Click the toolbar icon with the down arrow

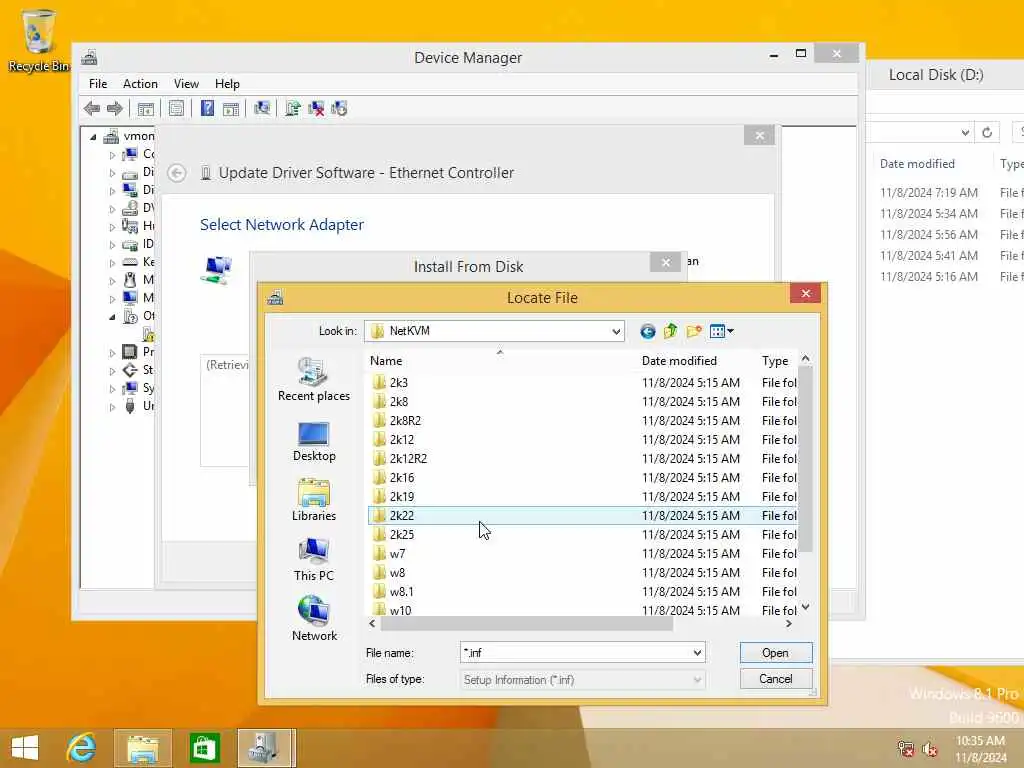click(340, 108)
